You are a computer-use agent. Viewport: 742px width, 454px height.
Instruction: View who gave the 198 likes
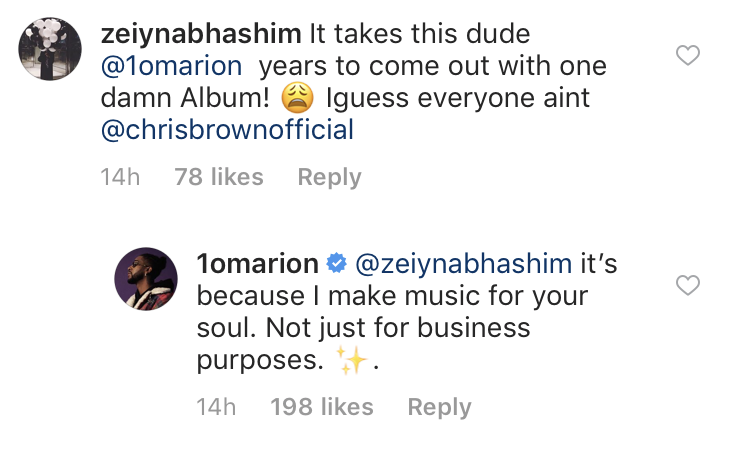321,408
